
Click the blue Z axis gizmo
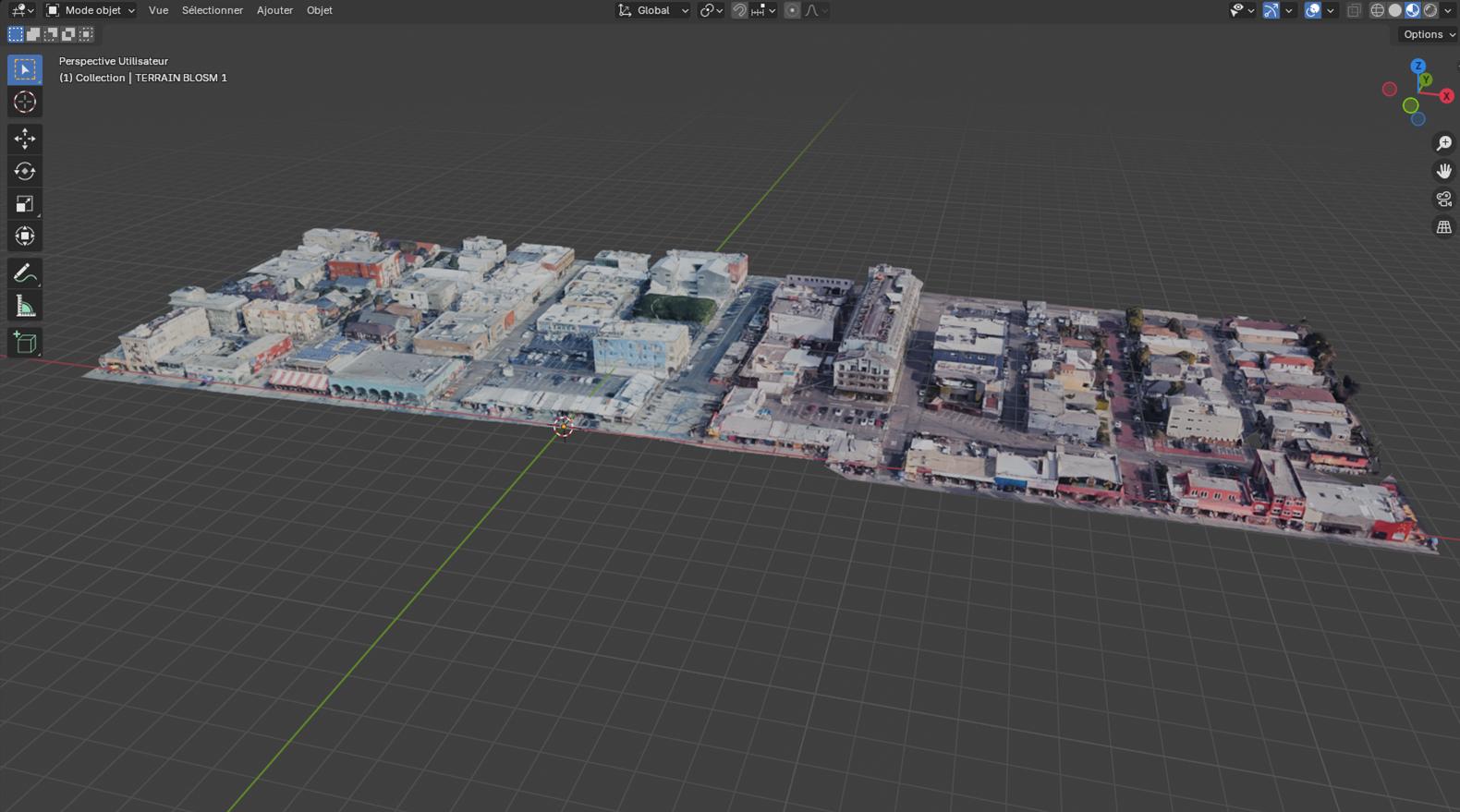pos(1417,67)
